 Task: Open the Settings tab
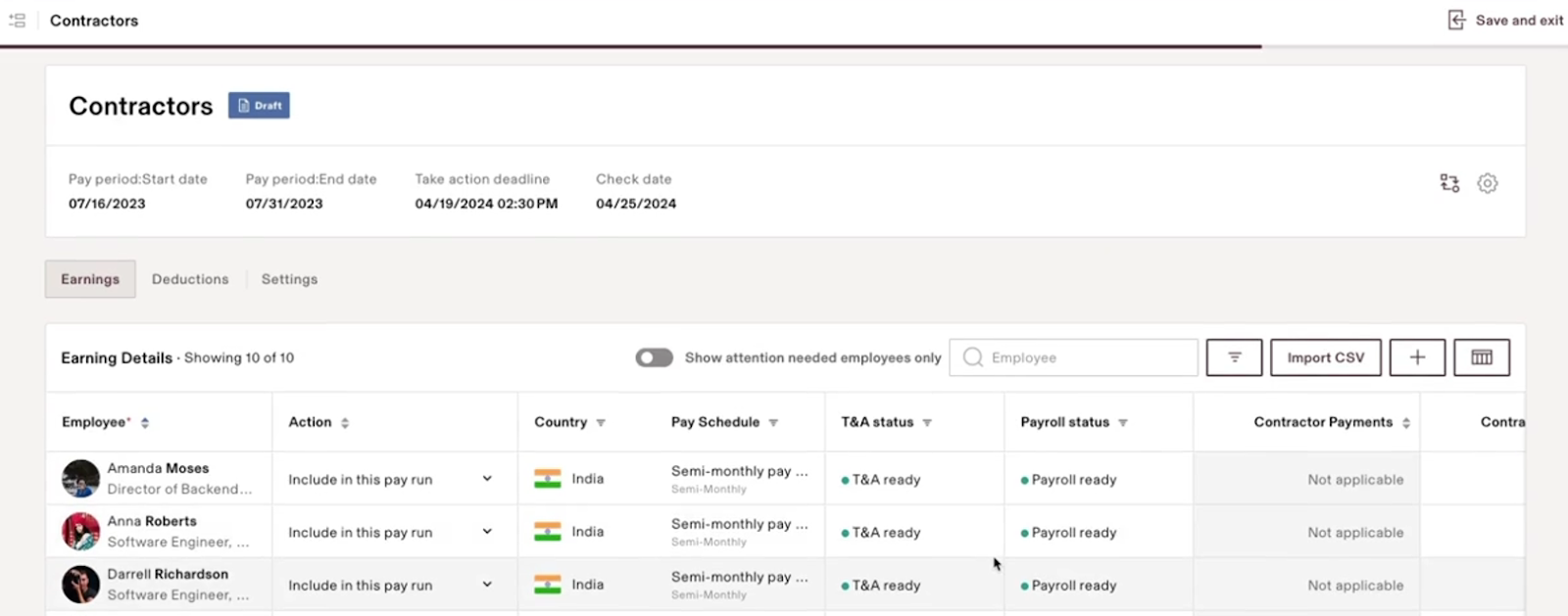(x=289, y=279)
